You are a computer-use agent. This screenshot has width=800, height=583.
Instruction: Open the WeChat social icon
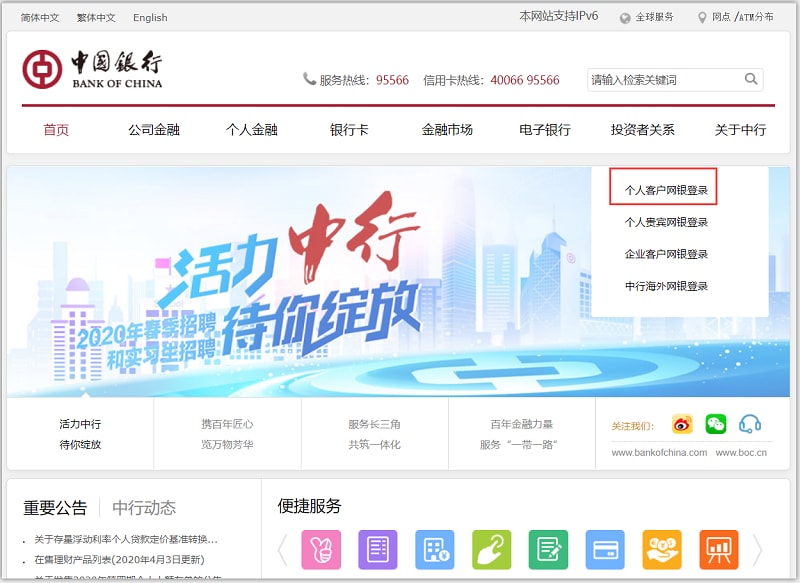[715, 424]
